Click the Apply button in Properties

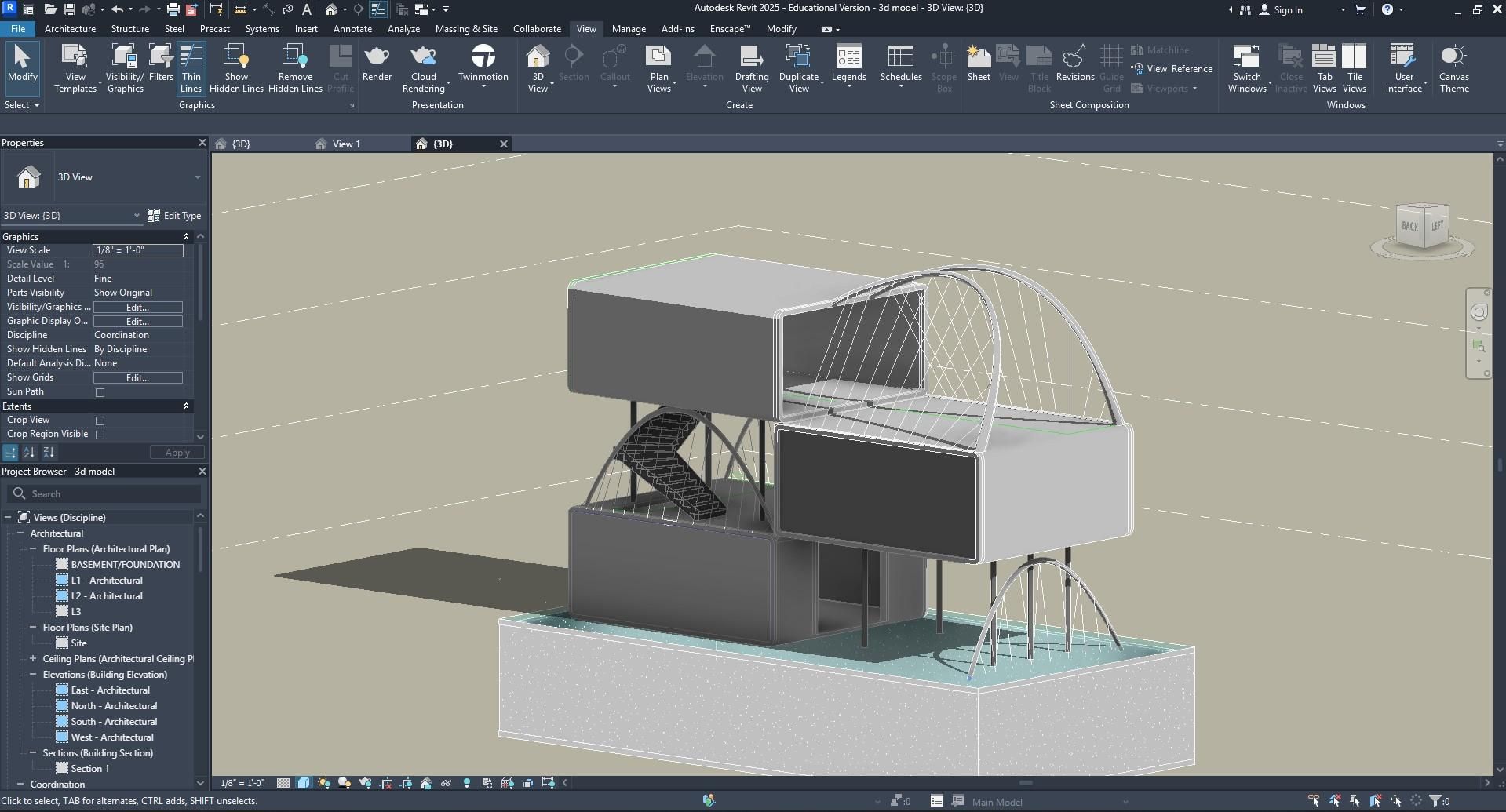[177, 453]
